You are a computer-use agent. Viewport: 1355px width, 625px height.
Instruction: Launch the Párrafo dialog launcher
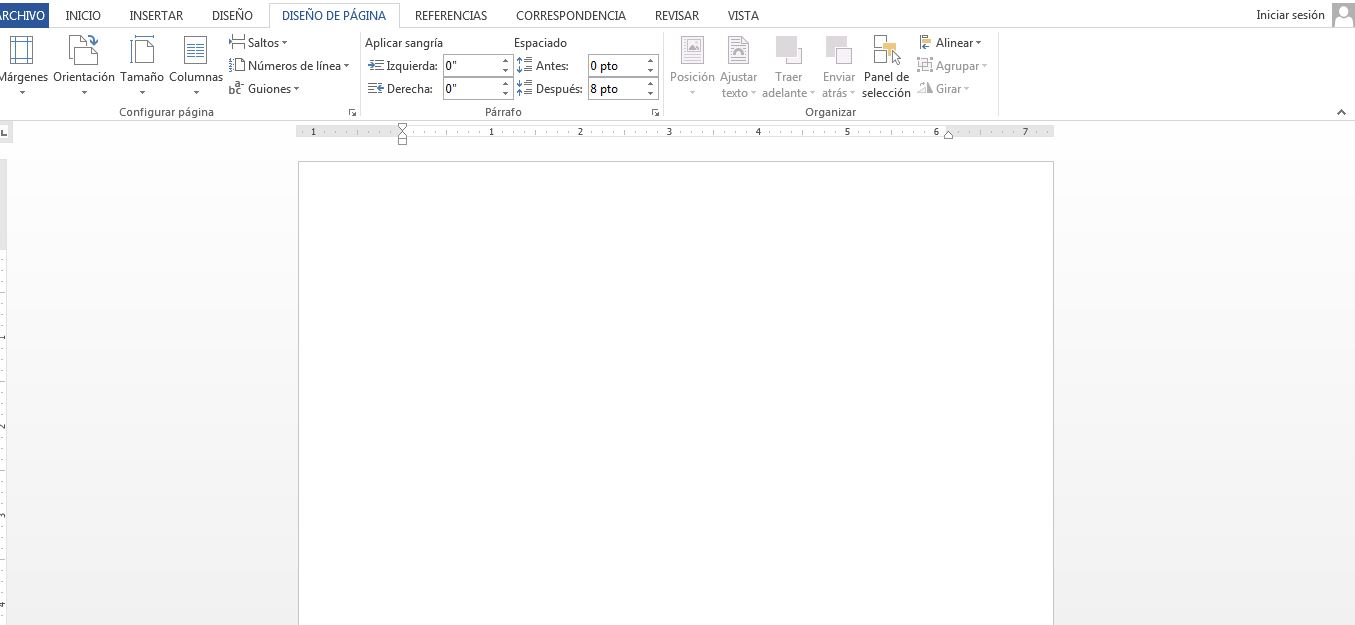pyautogui.click(x=655, y=113)
